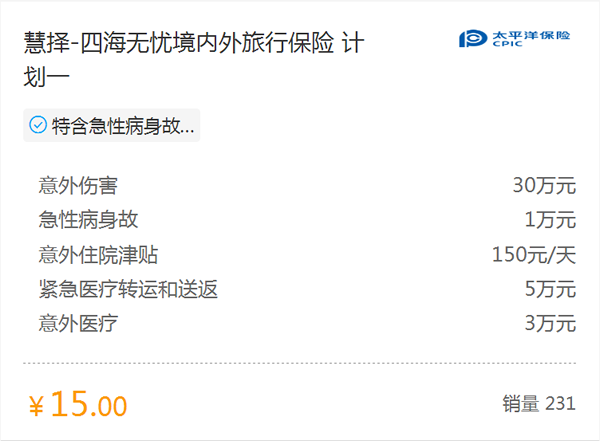Click the 30万元 coverage amount

pyautogui.click(x=544, y=186)
